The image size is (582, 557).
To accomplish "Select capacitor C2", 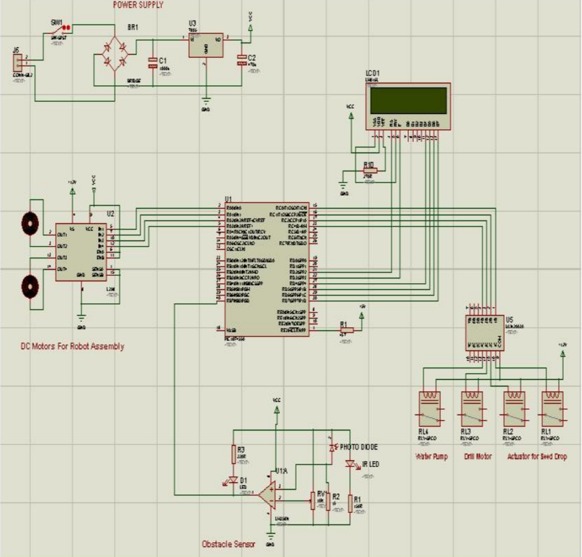I will 242,60.
